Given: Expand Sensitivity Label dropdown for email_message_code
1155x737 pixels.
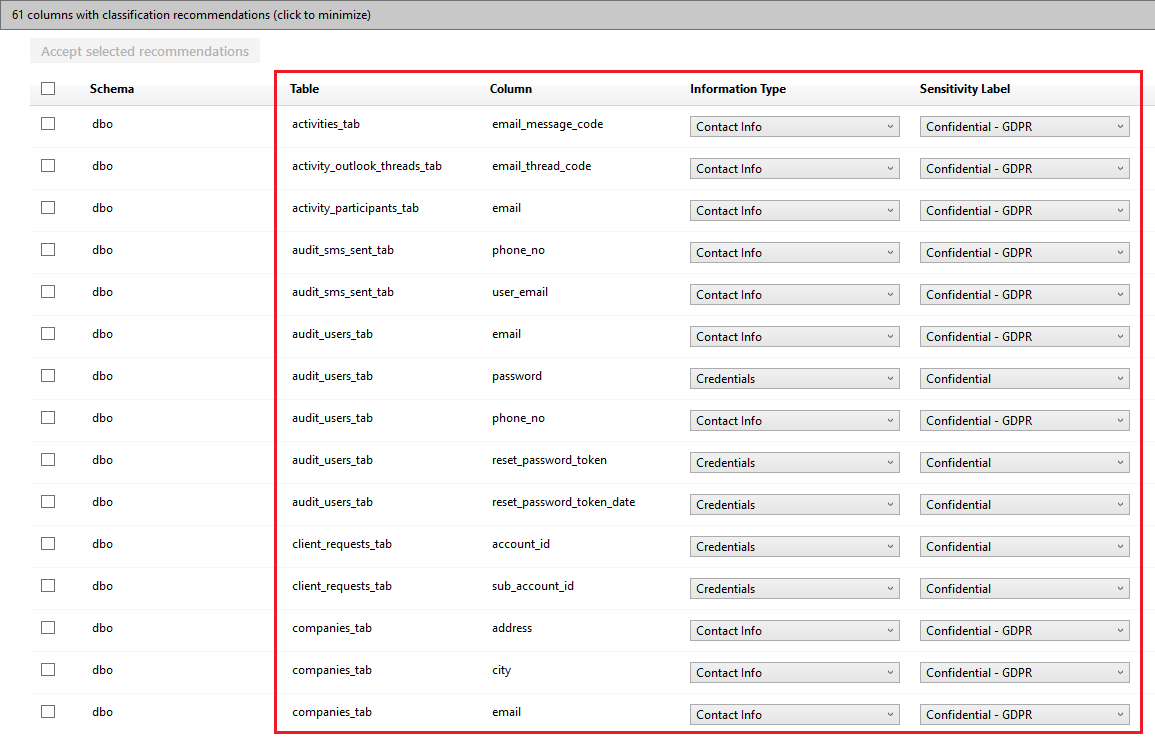Looking at the screenshot, I should pyautogui.click(x=1024, y=127).
